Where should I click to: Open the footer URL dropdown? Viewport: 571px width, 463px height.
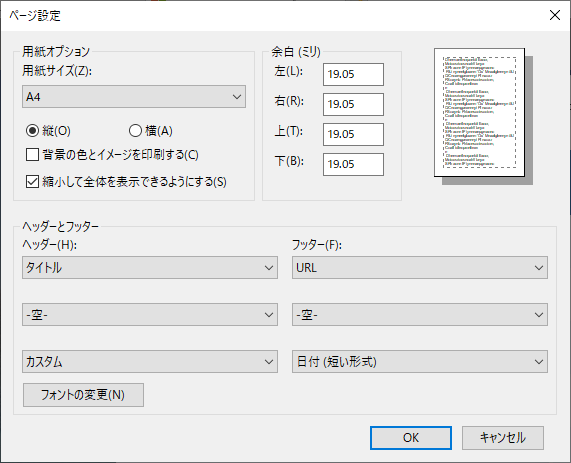pos(420,268)
